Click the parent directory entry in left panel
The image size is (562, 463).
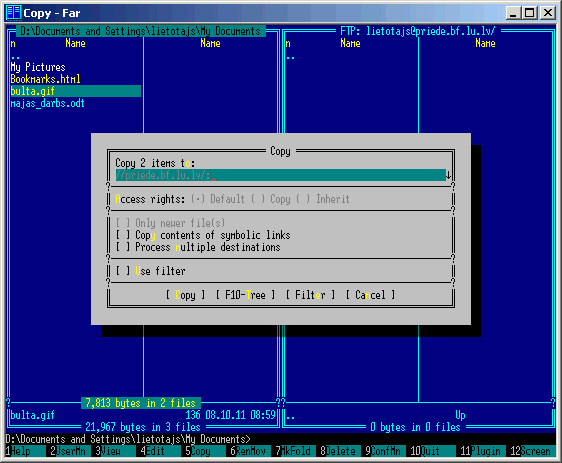(15, 56)
